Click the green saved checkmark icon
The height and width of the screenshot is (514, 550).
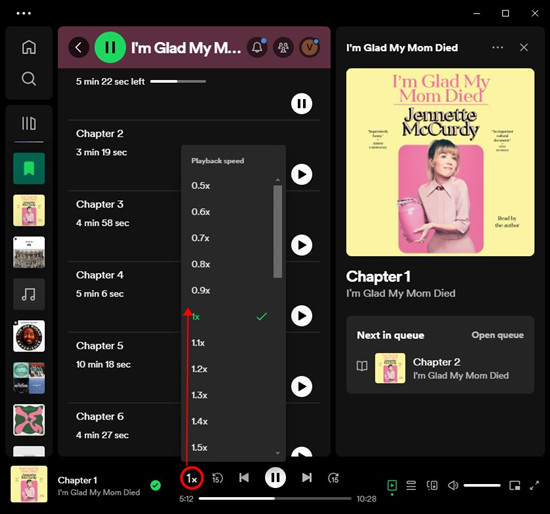pos(155,485)
